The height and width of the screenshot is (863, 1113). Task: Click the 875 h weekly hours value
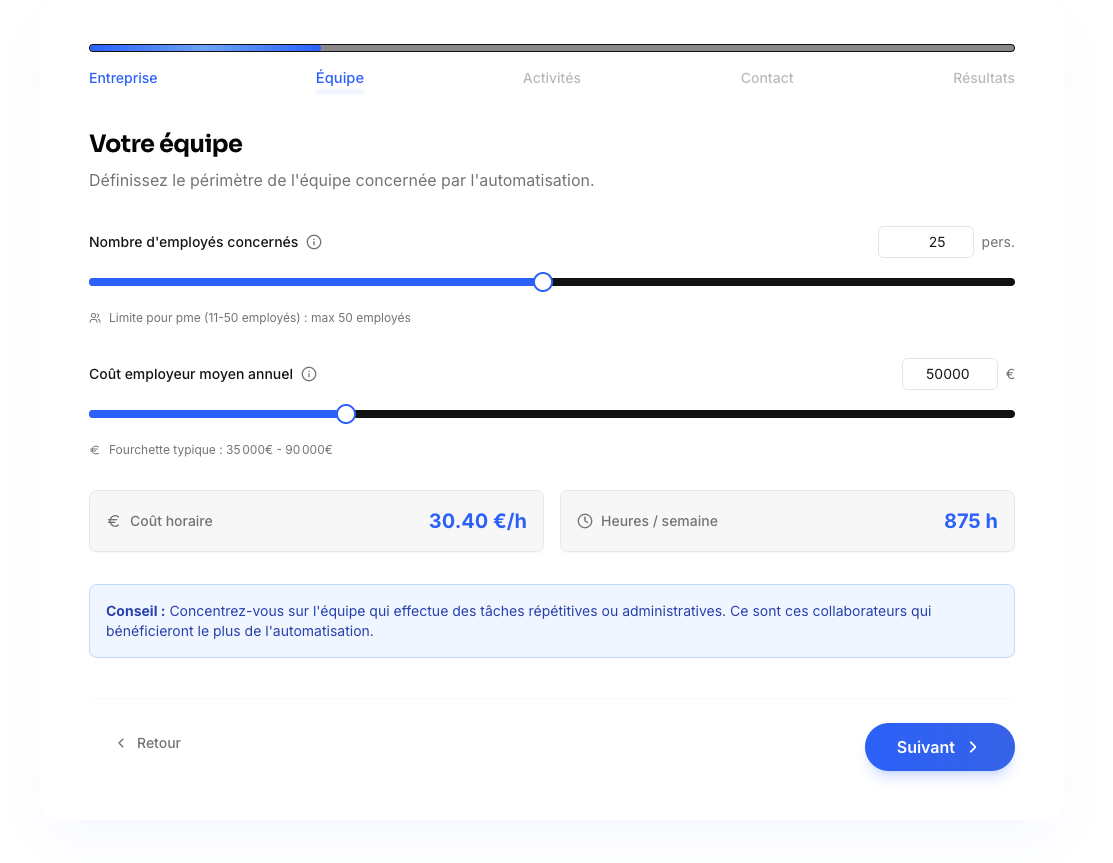coord(970,521)
